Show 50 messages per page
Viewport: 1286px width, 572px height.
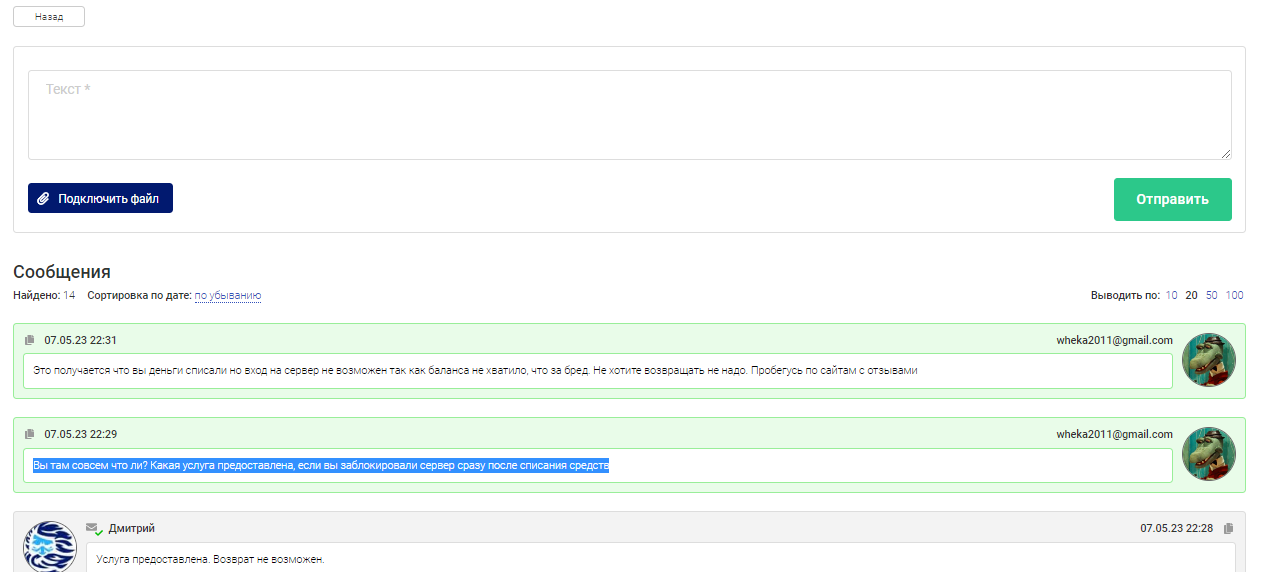[1211, 296]
